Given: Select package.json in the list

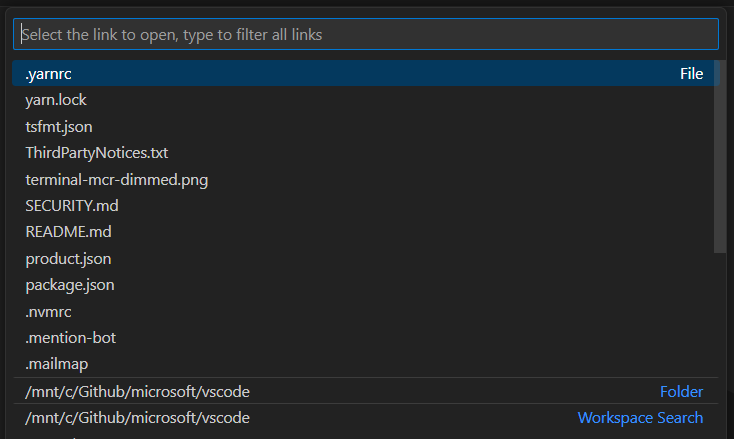Looking at the screenshot, I should tap(70, 285).
